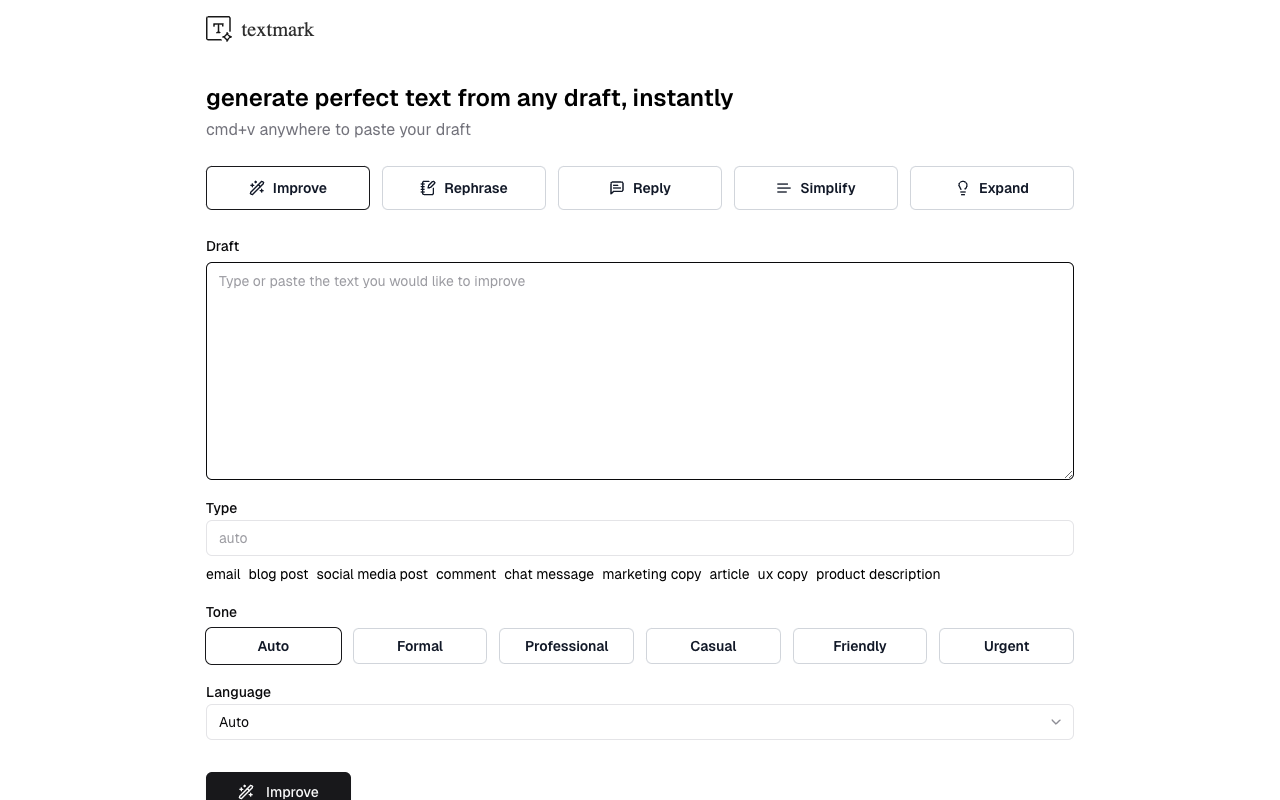Pick the email type suggestion
The height and width of the screenshot is (800, 1280).
[223, 574]
